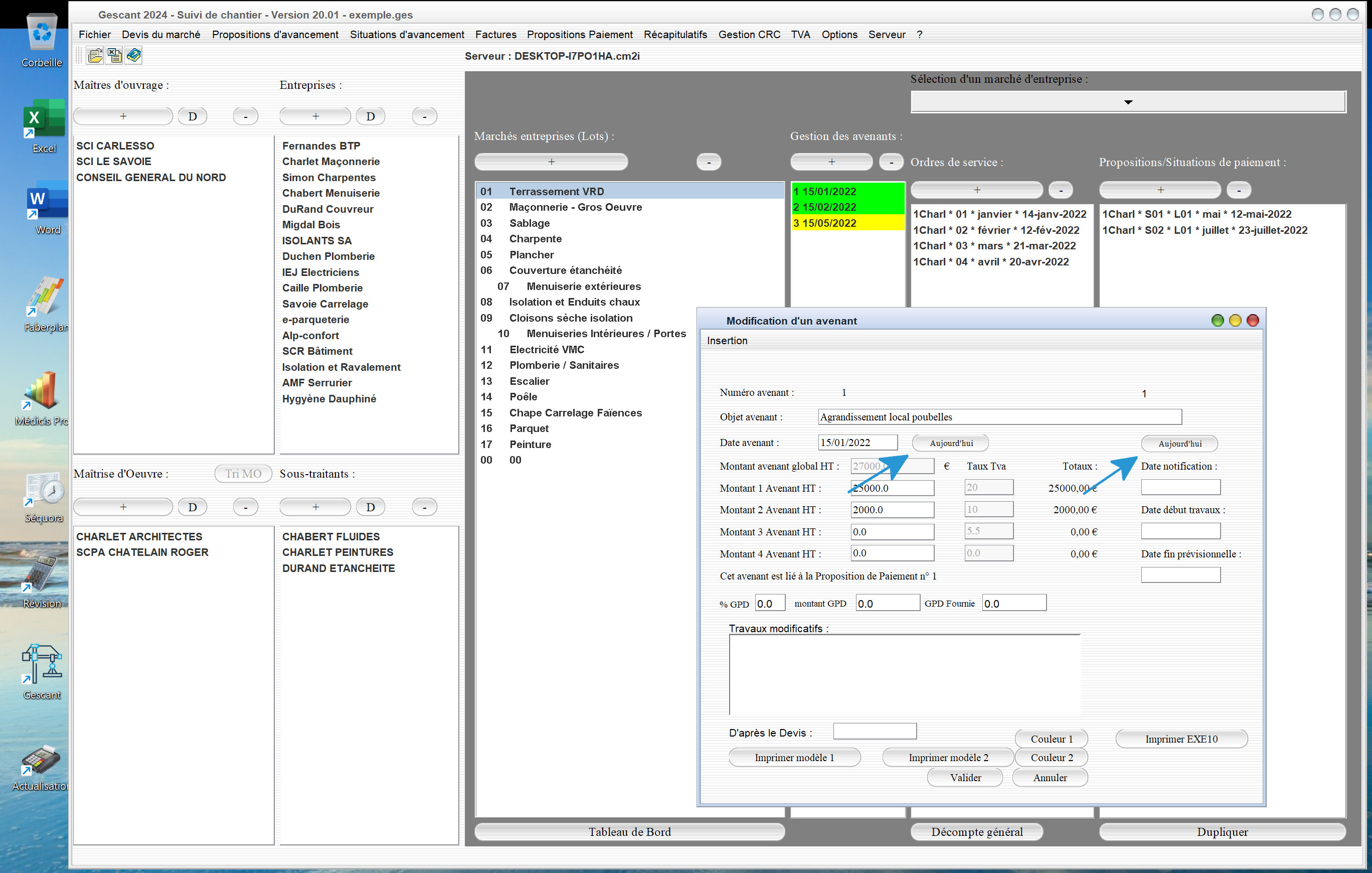Image resolution: width=1372 pixels, height=873 pixels.
Task: Add an avenant under Gestion des avenants
Action: (x=831, y=162)
